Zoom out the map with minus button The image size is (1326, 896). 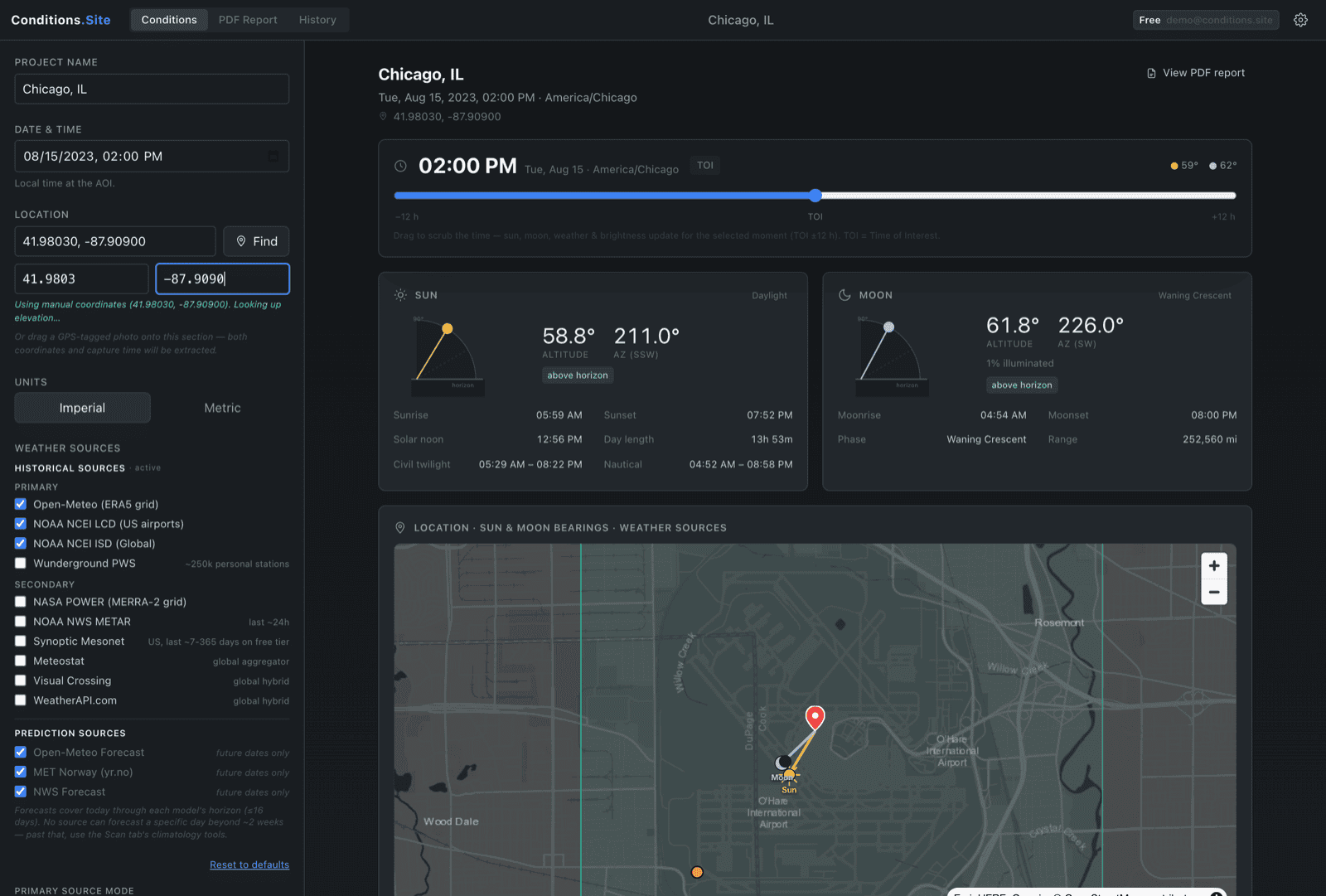[1214, 592]
